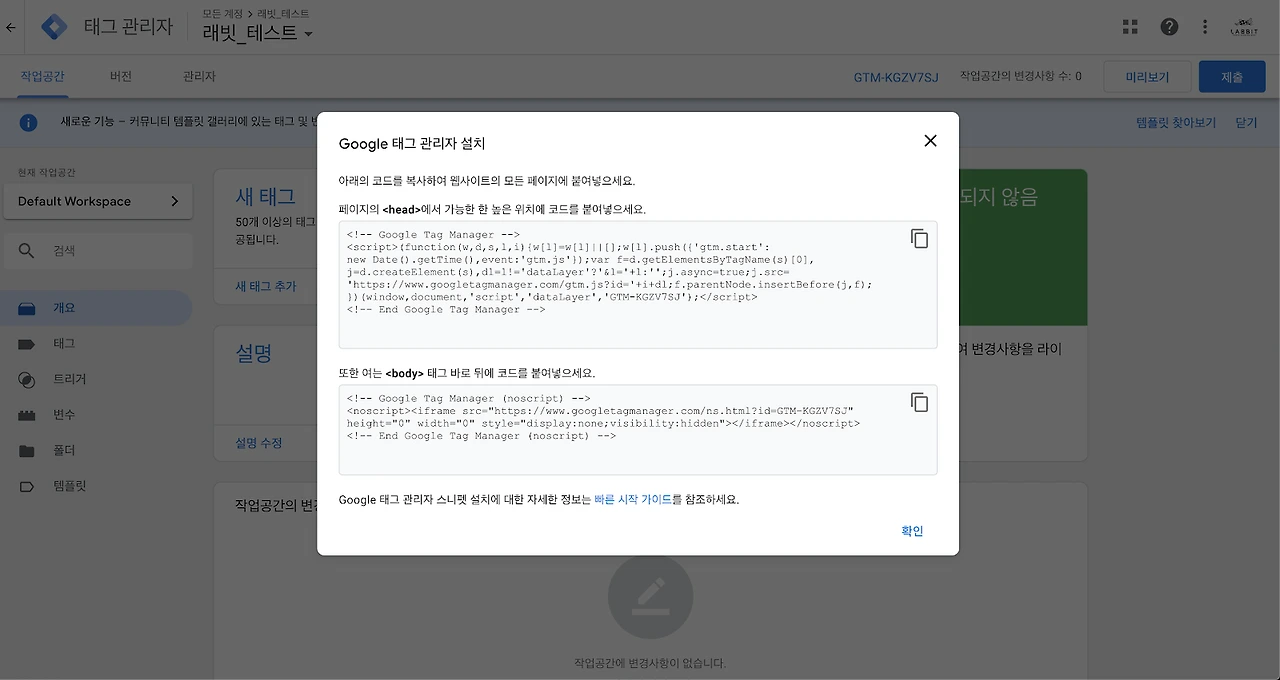The image size is (1280, 680).
Task: Open the 태그 menu item
Action: tap(64, 344)
